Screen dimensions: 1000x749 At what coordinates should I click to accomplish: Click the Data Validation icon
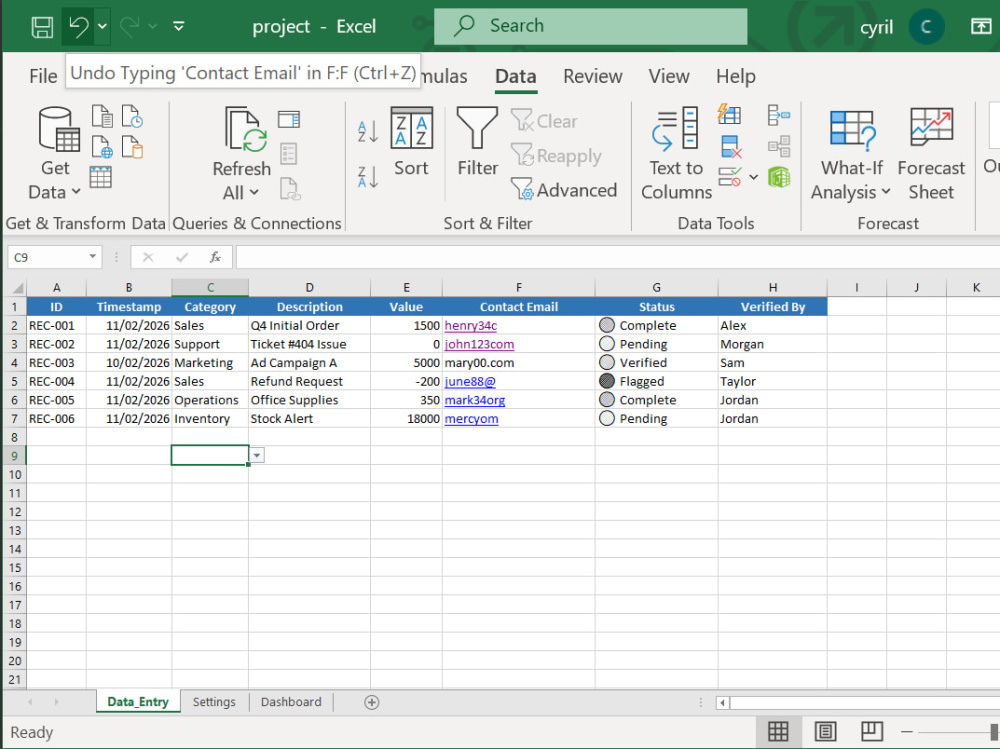730,177
